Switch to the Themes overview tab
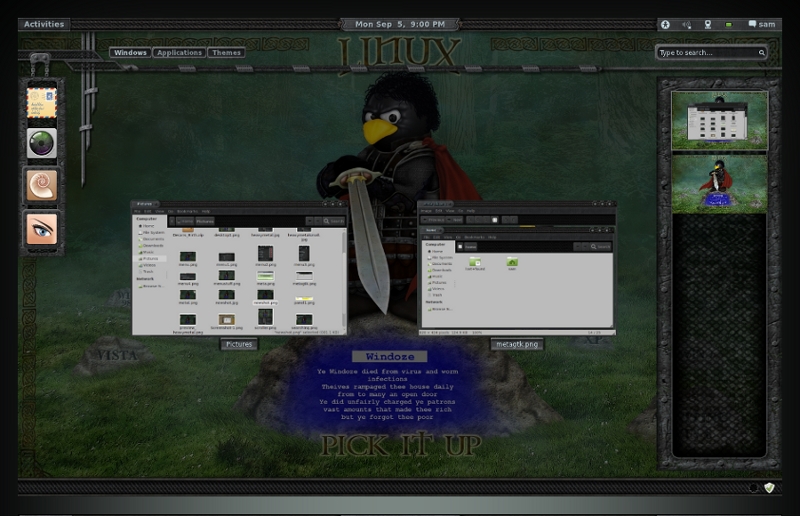 click(x=226, y=53)
